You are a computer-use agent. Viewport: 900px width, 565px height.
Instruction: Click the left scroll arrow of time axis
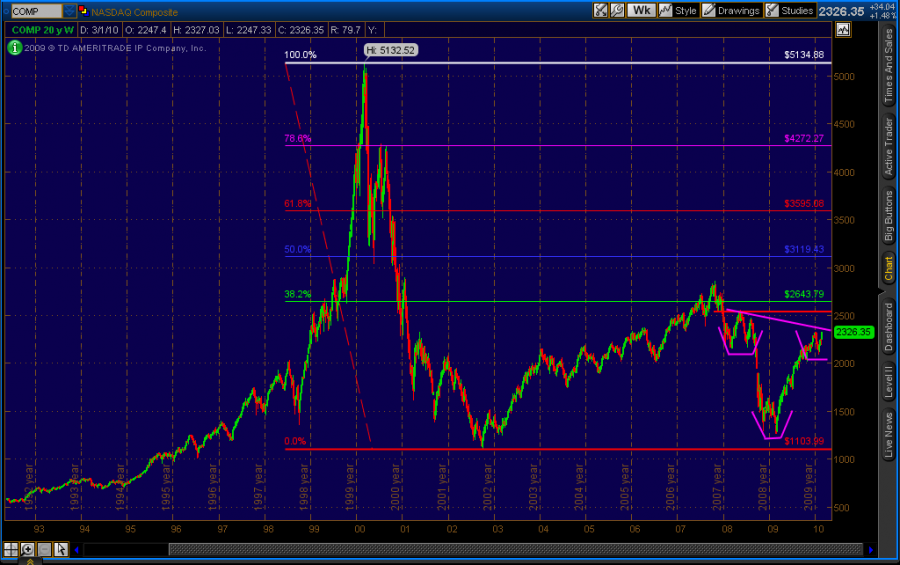(77, 549)
